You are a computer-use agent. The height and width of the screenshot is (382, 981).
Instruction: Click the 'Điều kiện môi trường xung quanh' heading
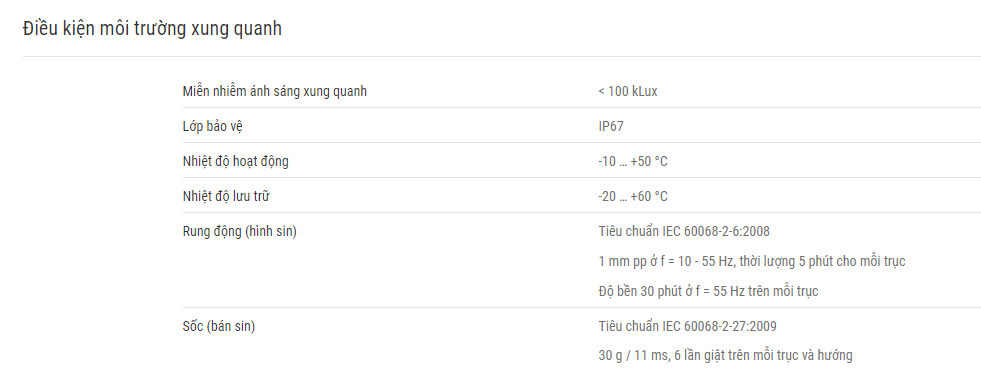[152, 29]
